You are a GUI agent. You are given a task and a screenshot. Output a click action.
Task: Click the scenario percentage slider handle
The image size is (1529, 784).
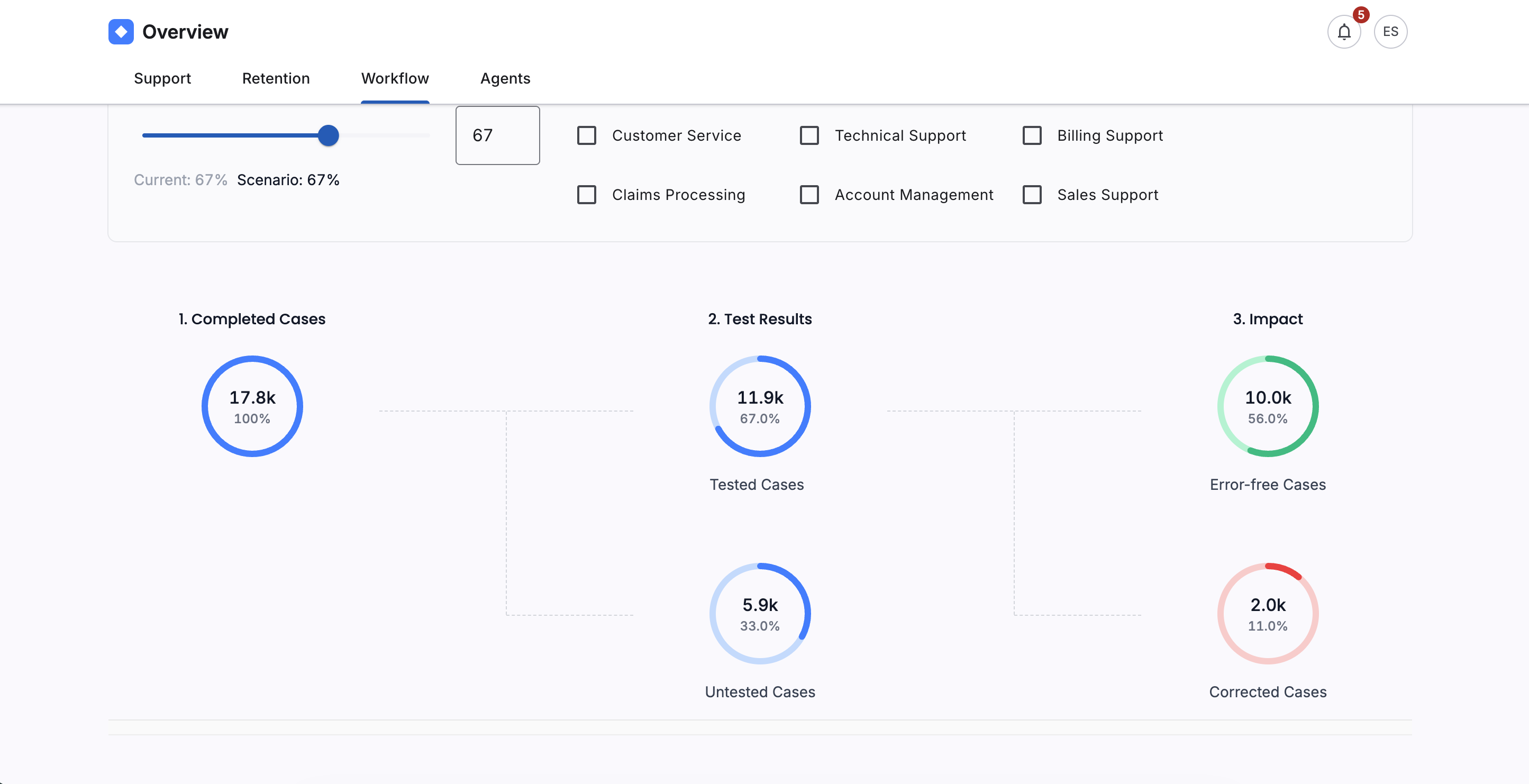328,136
